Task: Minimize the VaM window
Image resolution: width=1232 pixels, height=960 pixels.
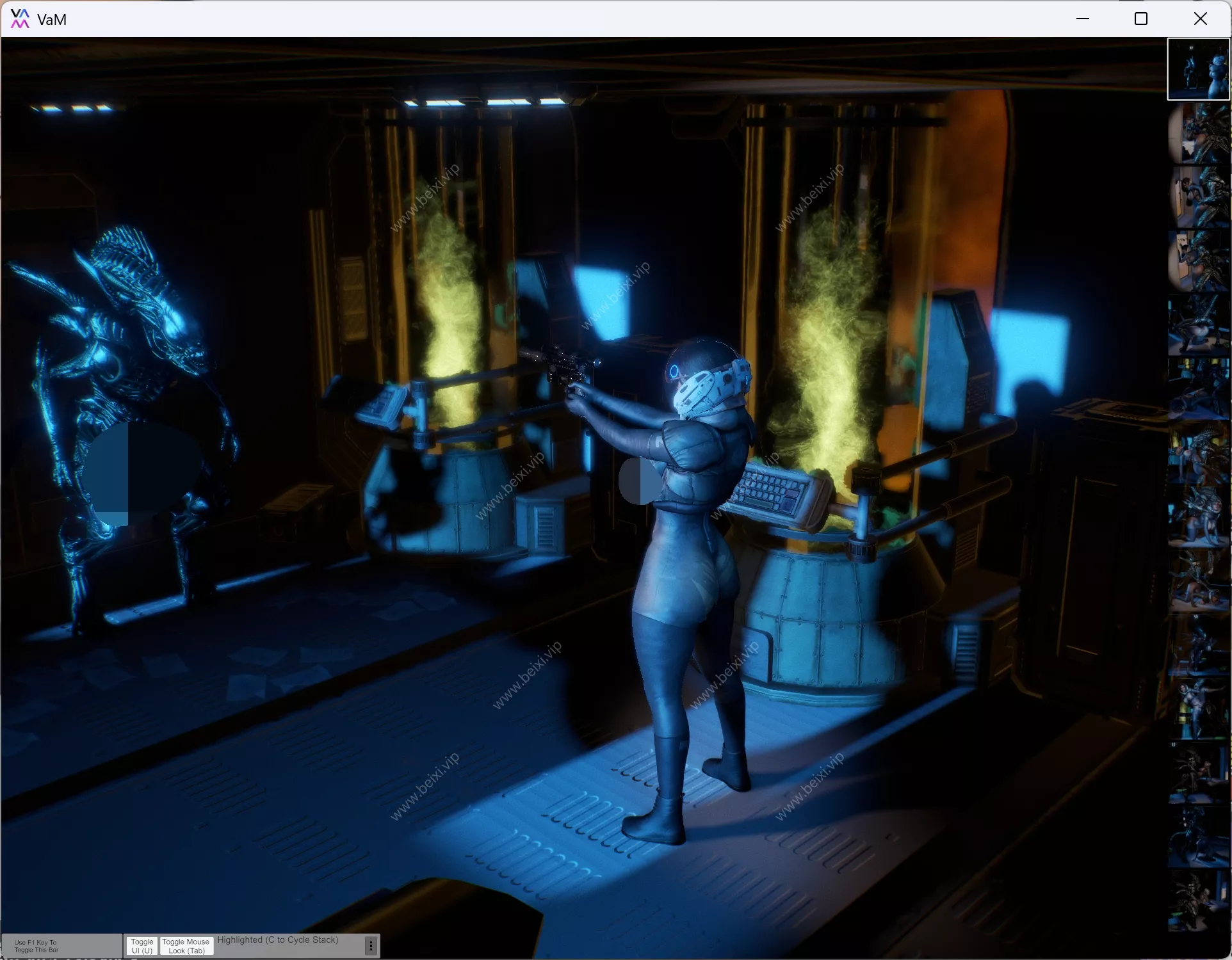Action: pos(1083,19)
